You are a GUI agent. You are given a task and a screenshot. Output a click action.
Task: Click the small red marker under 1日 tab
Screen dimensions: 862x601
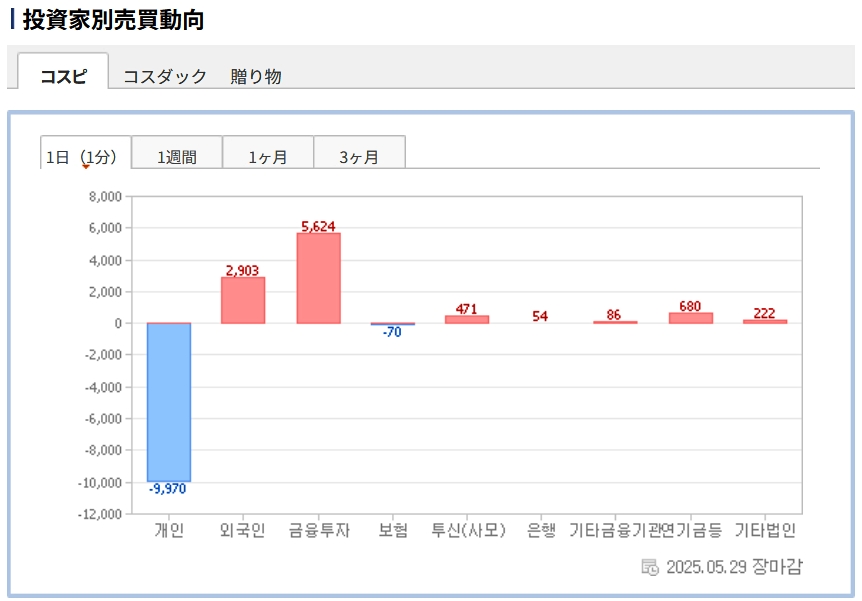85,167
